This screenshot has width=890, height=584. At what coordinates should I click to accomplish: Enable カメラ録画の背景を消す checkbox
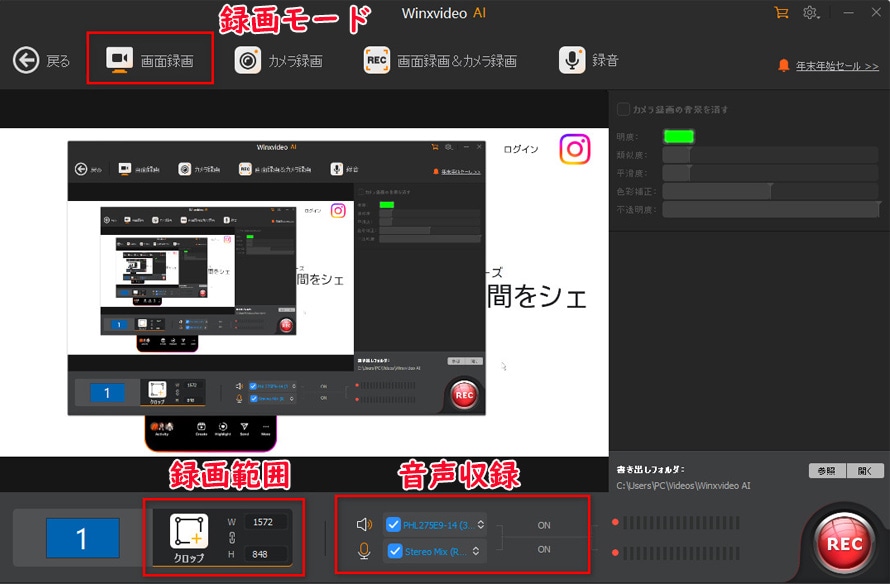click(624, 109)
